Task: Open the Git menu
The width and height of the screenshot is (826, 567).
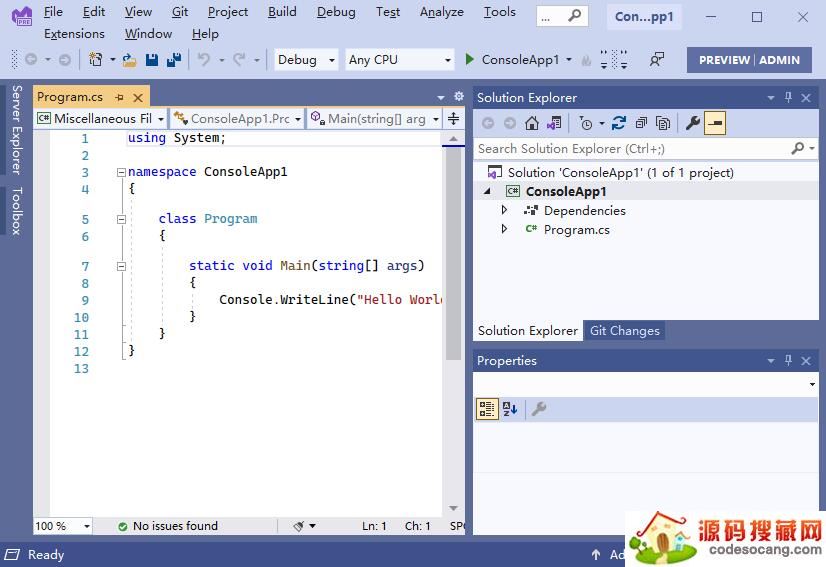Action: pyautogui.click(x=180, y=12)
